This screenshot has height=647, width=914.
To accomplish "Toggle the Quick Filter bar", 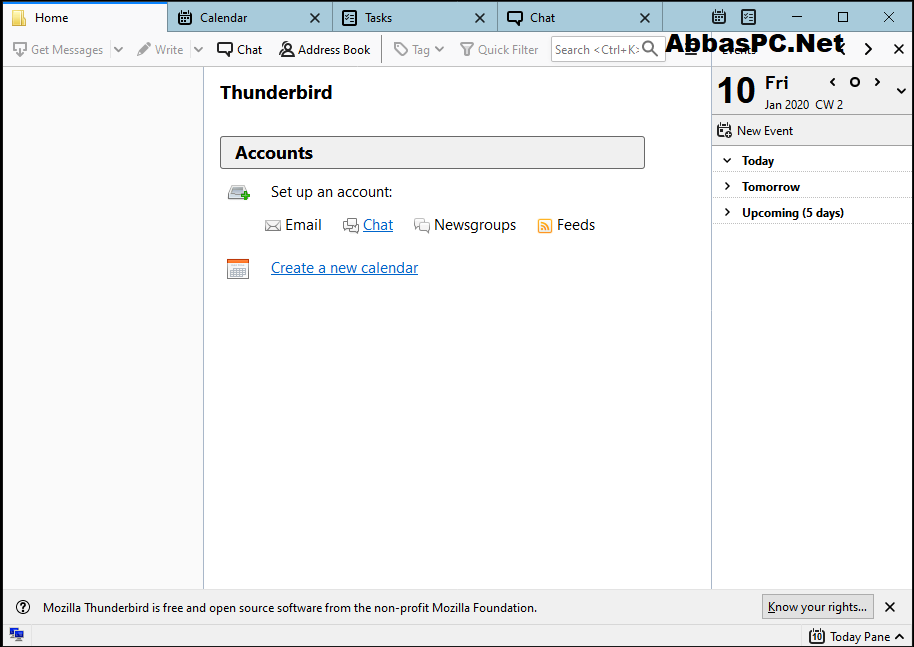I will [499, 50].
